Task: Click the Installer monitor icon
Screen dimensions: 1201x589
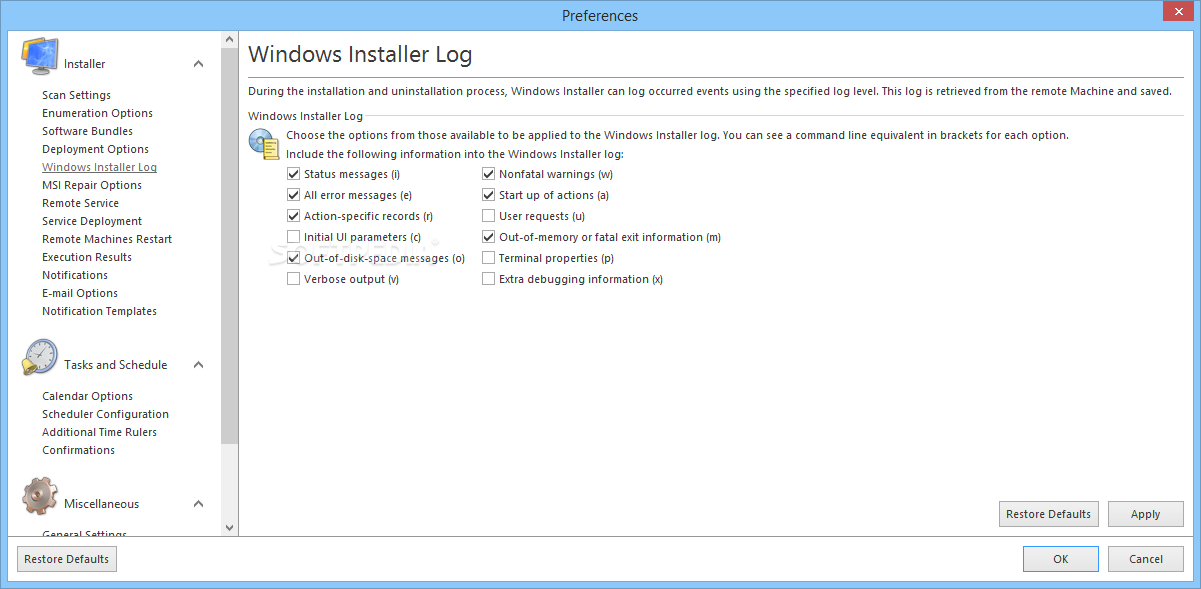Action: point(39,56)
